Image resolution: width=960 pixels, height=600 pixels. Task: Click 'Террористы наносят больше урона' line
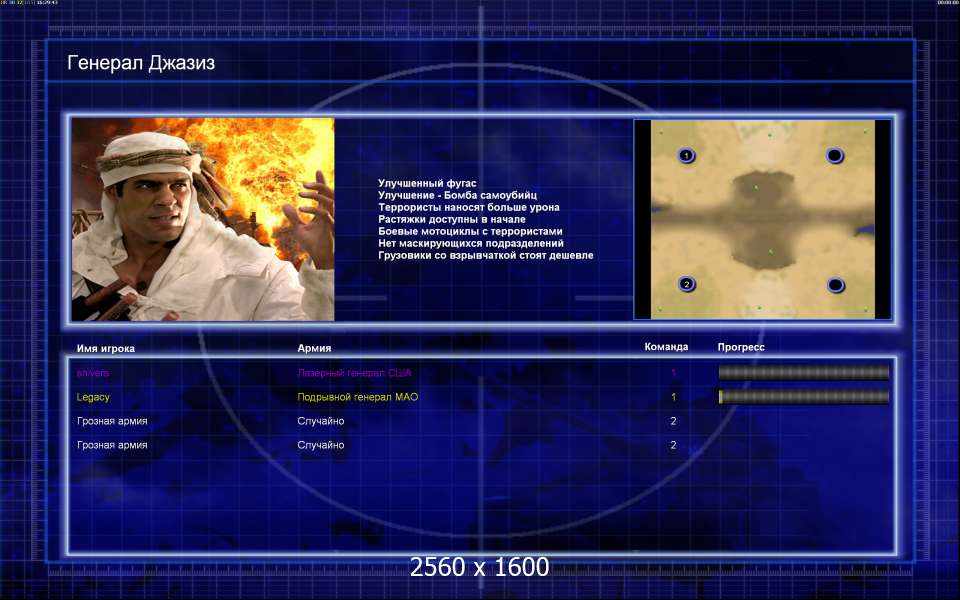pos(469,207)
